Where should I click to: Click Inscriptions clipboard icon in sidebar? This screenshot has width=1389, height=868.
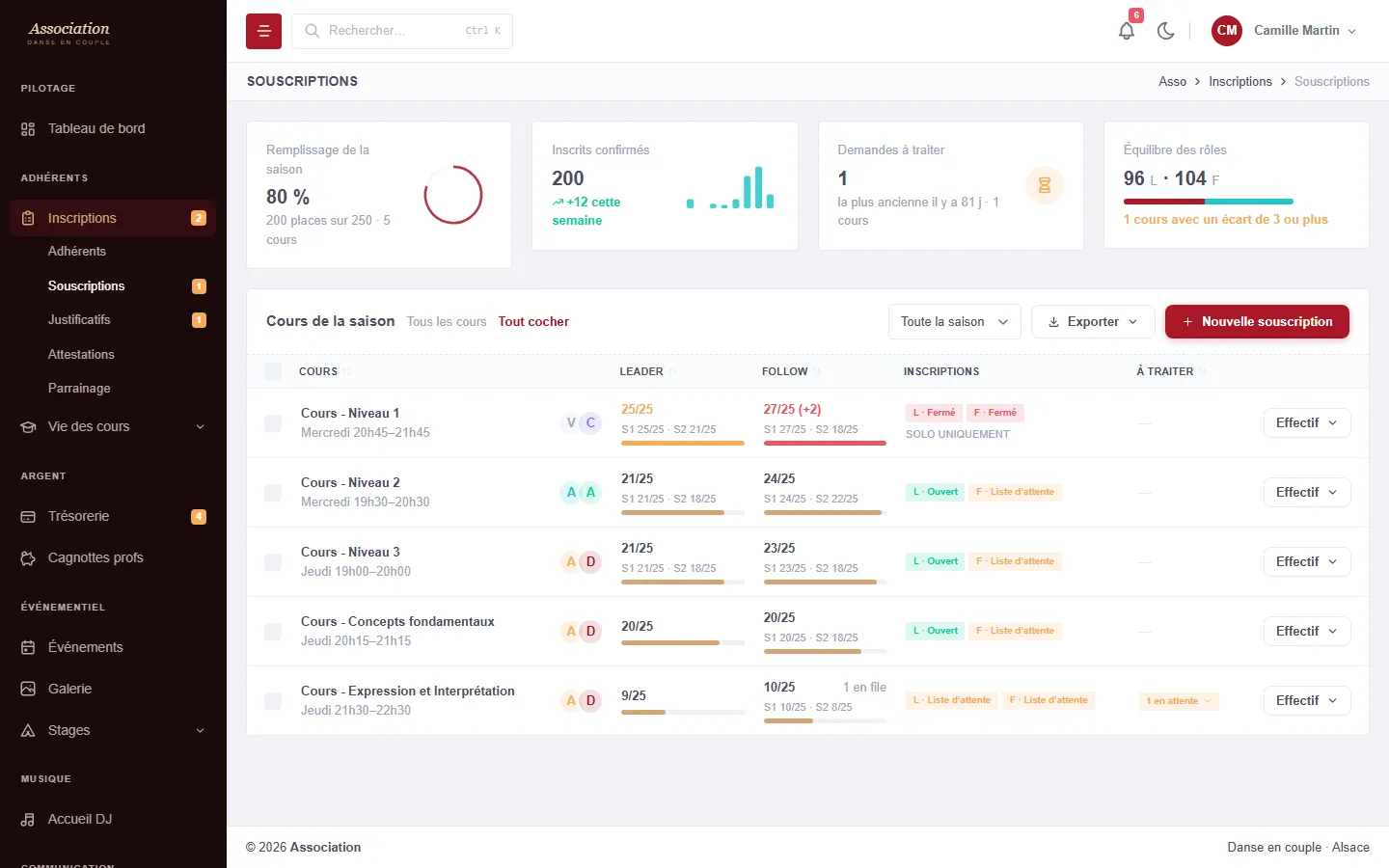point(28,219)
